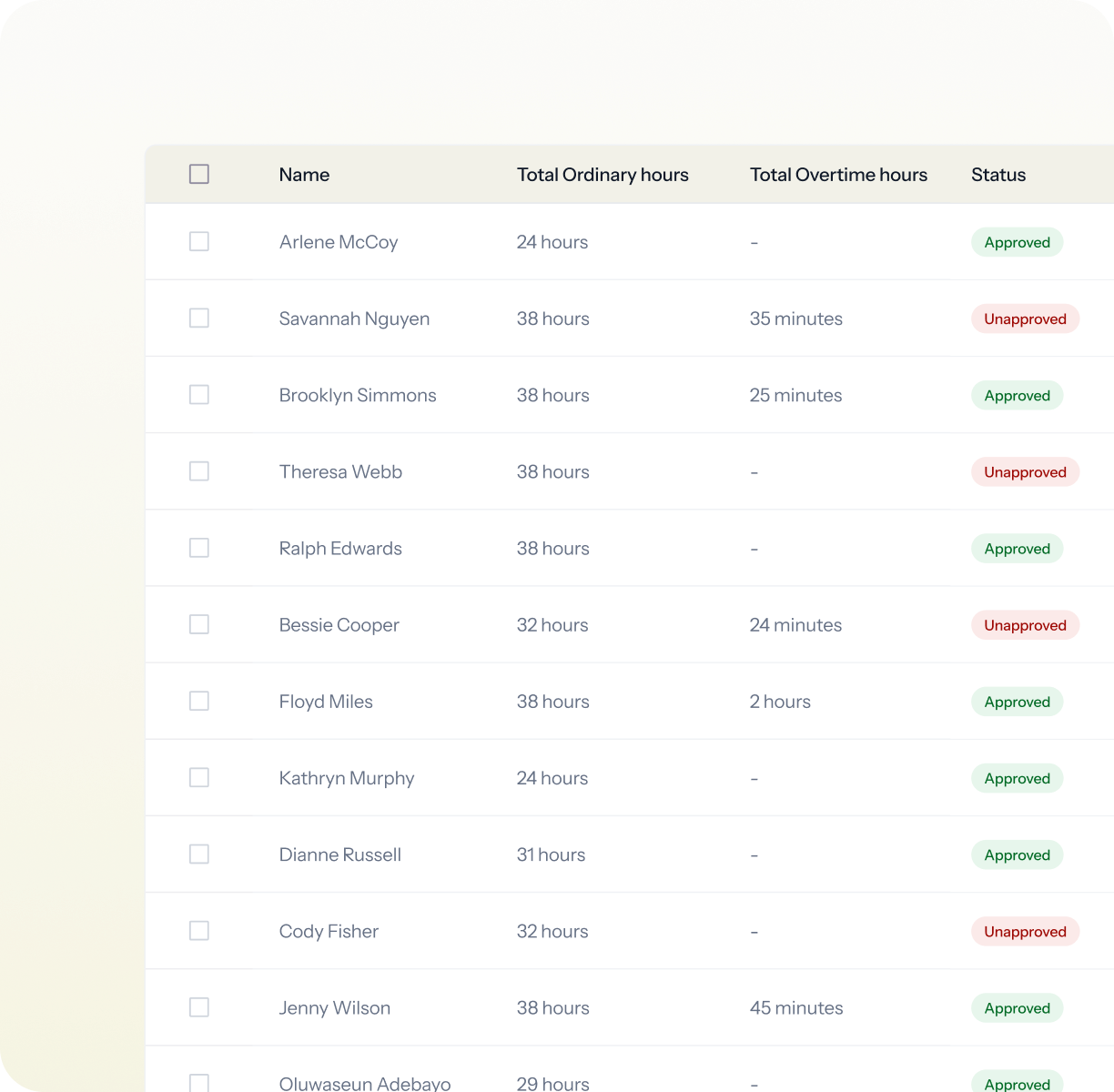Select the Brooklyn Simmons name cell
This screenshot has height=1092, width=1114.
coord(358,395)
